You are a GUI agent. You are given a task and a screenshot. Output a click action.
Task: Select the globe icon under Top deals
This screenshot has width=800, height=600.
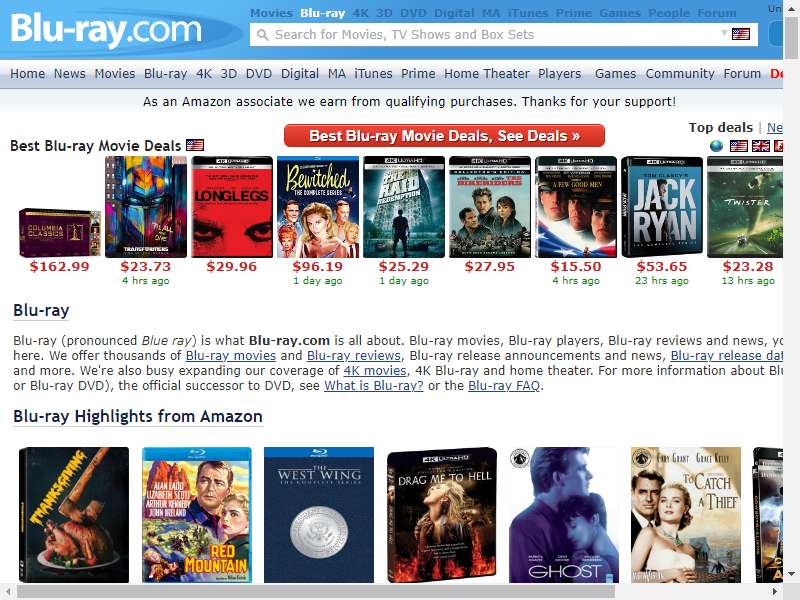coord(716,146)
